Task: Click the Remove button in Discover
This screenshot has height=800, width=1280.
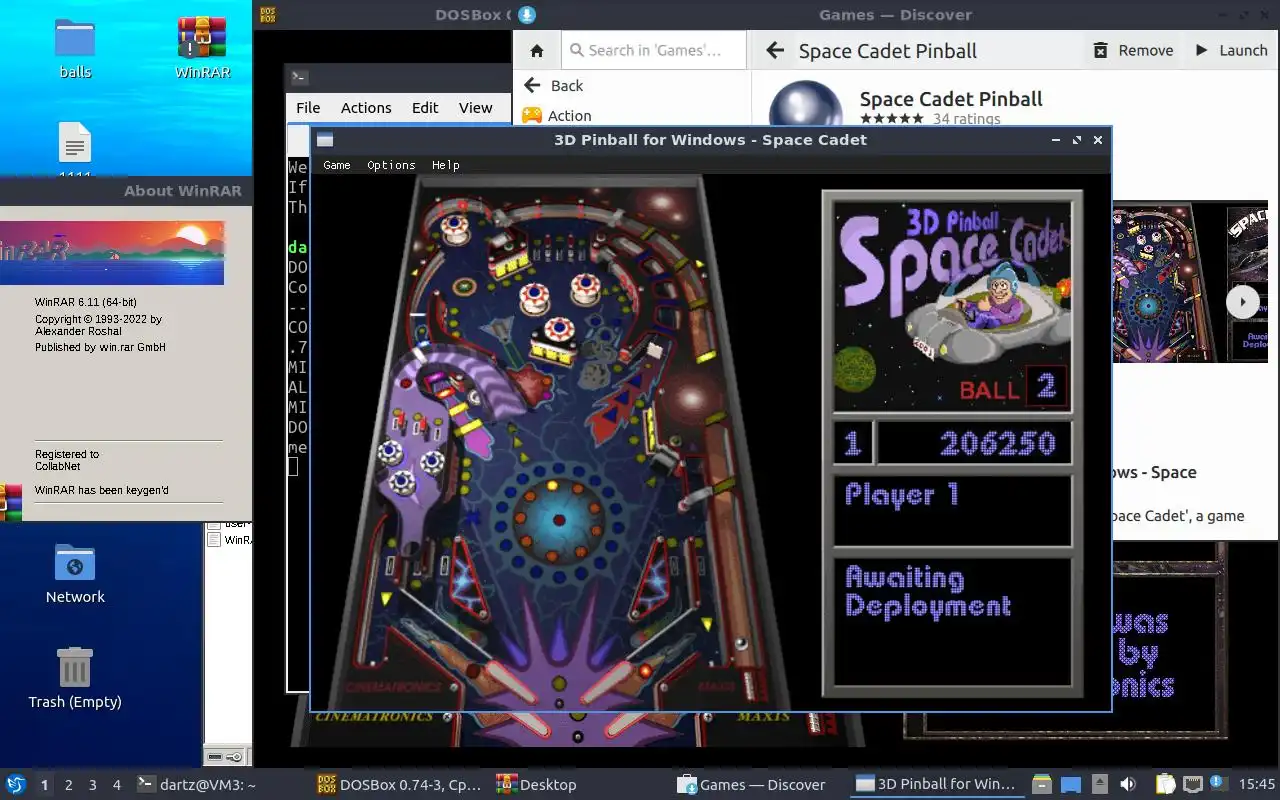Action: (x=1133, y=51)
